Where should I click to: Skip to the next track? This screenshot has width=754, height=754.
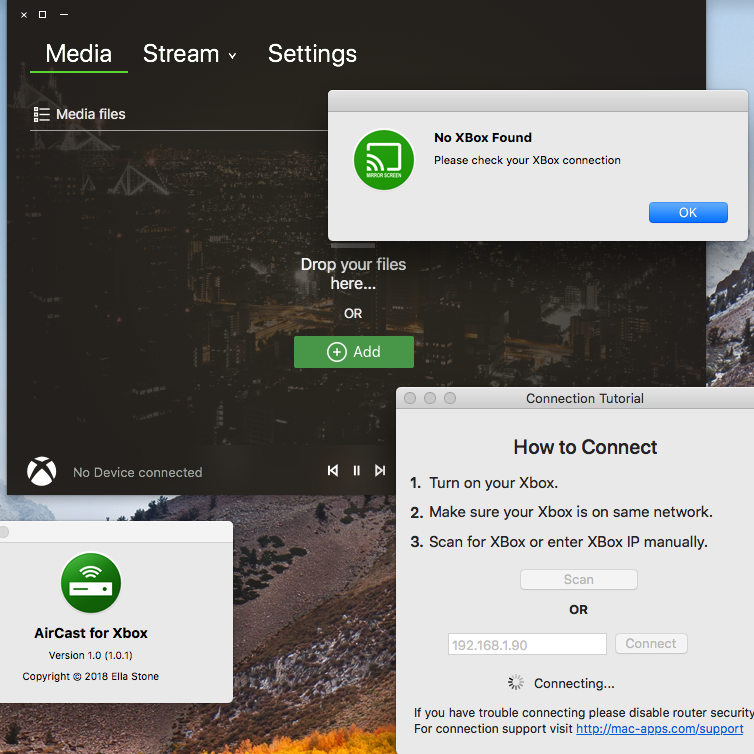click(x=380, y=470)
